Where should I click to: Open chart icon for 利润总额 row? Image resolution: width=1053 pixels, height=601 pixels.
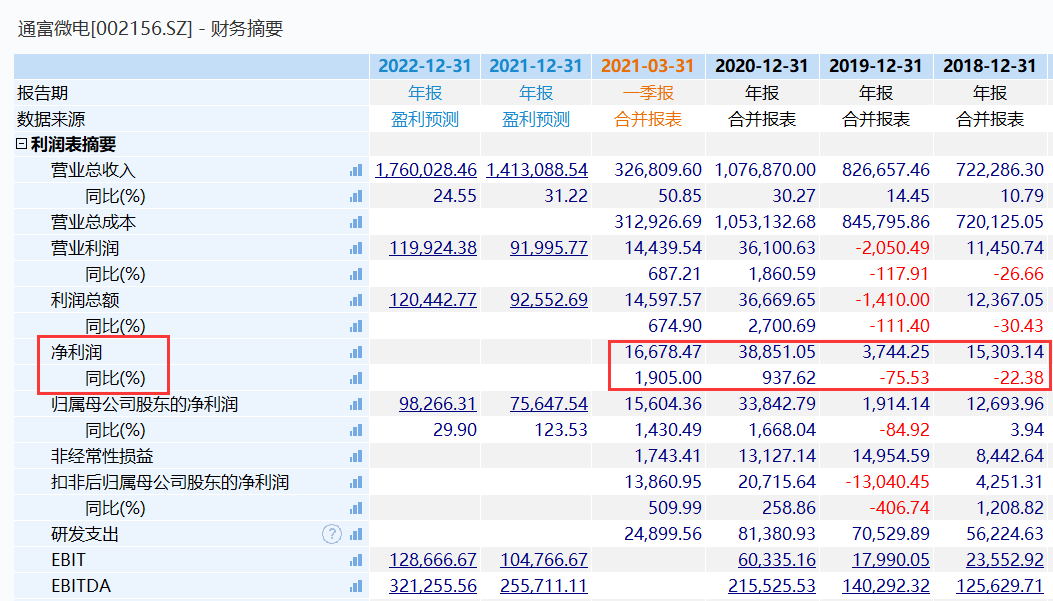point(356,300)
